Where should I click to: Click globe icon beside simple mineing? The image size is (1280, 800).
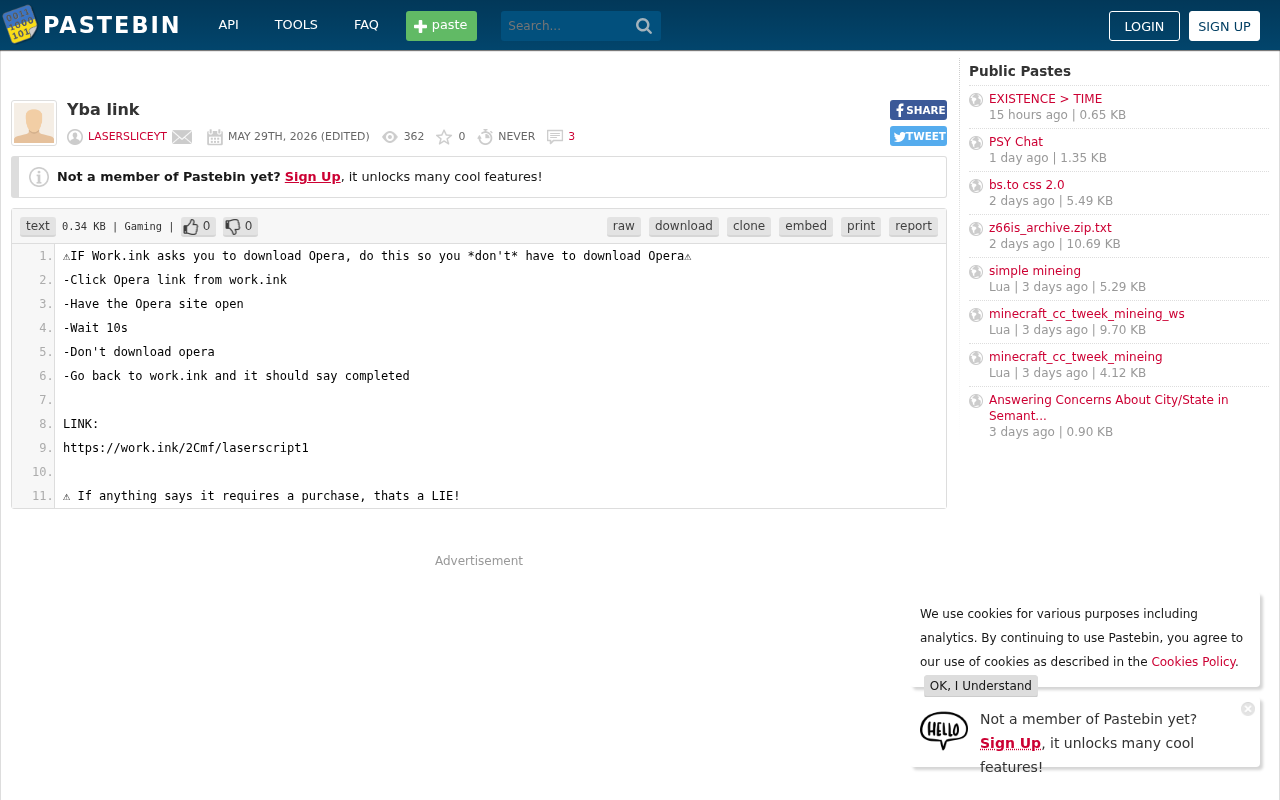976,272
